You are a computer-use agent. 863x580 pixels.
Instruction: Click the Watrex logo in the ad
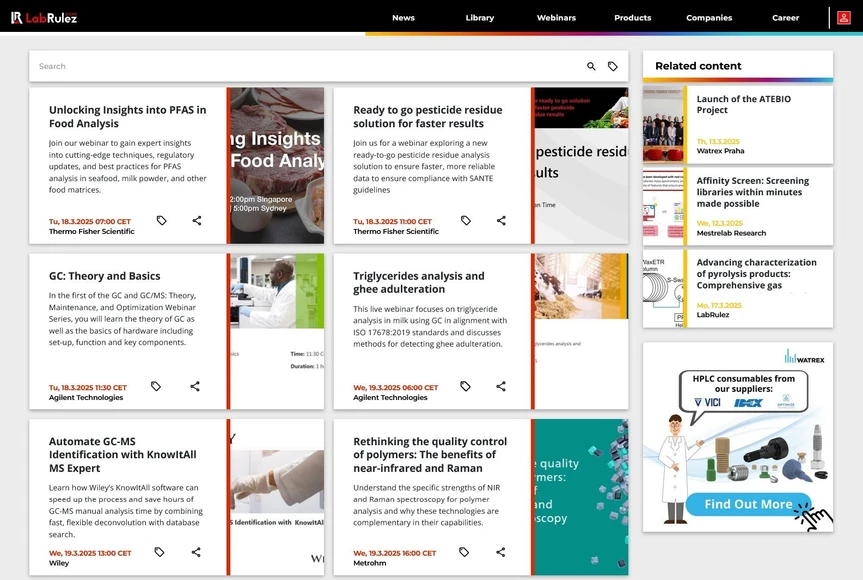805,357
